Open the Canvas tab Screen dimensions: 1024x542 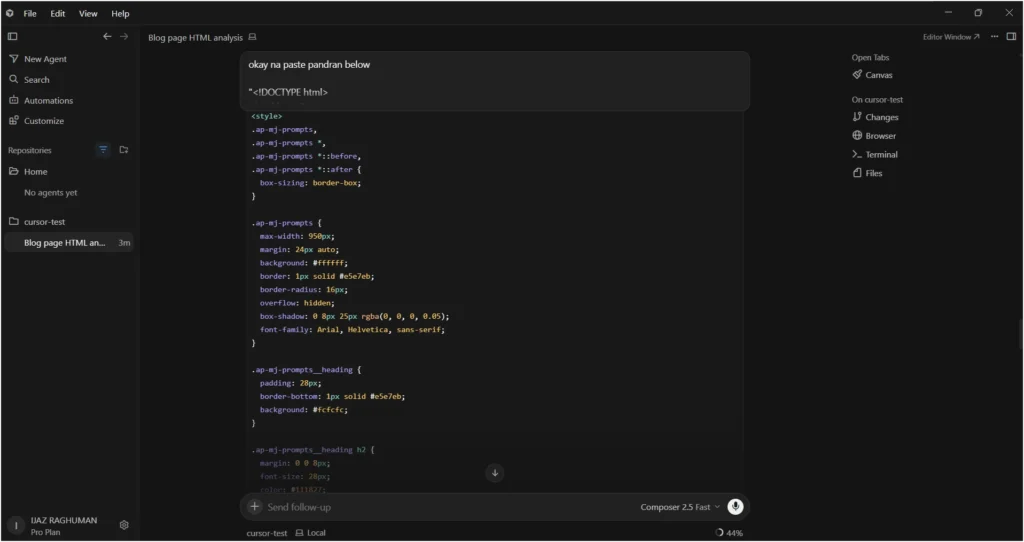(872, 75)
